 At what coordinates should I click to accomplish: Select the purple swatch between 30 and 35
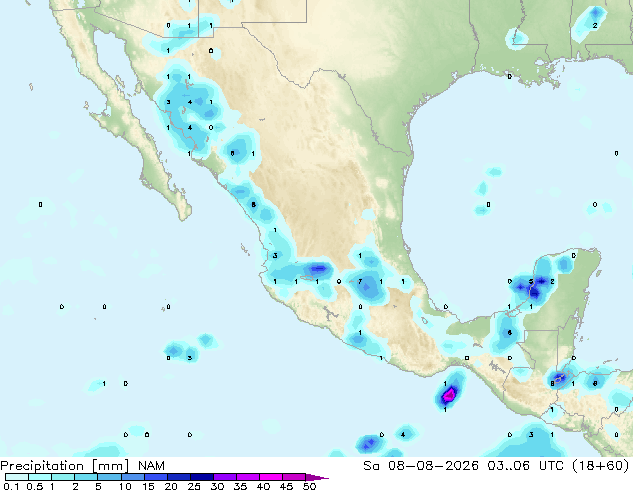click(x=224, y=477)
